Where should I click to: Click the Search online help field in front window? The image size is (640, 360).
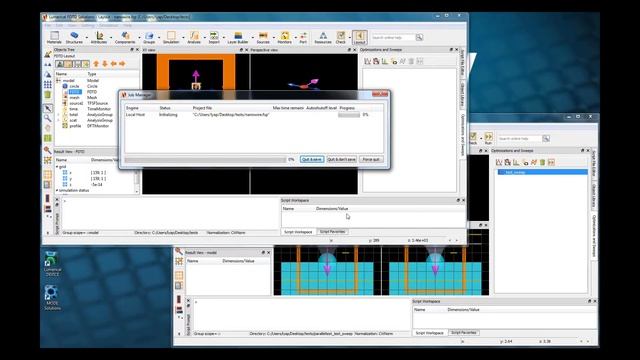[x=392, y=38]
